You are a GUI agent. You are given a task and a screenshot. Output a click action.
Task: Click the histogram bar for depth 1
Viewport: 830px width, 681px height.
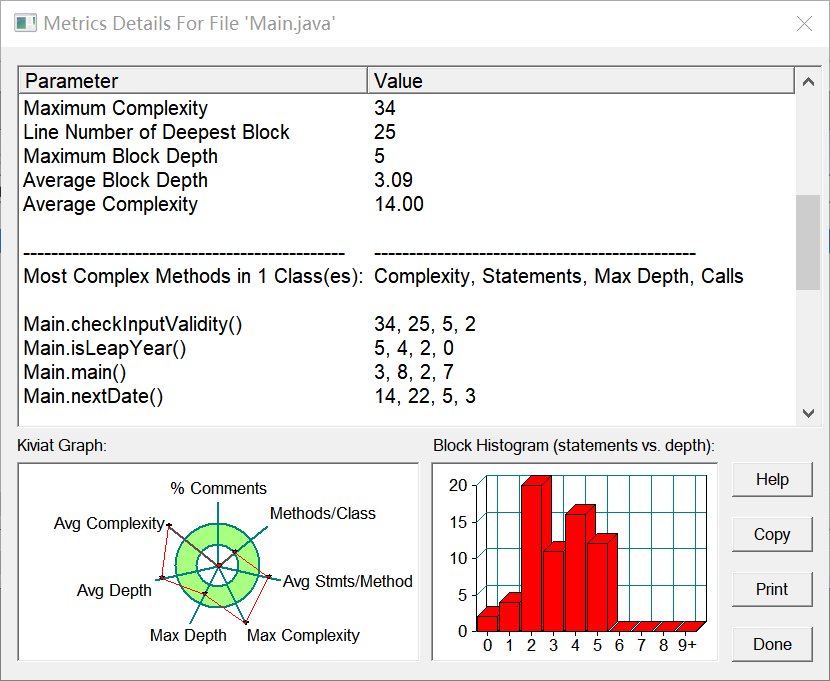point(510,616)
